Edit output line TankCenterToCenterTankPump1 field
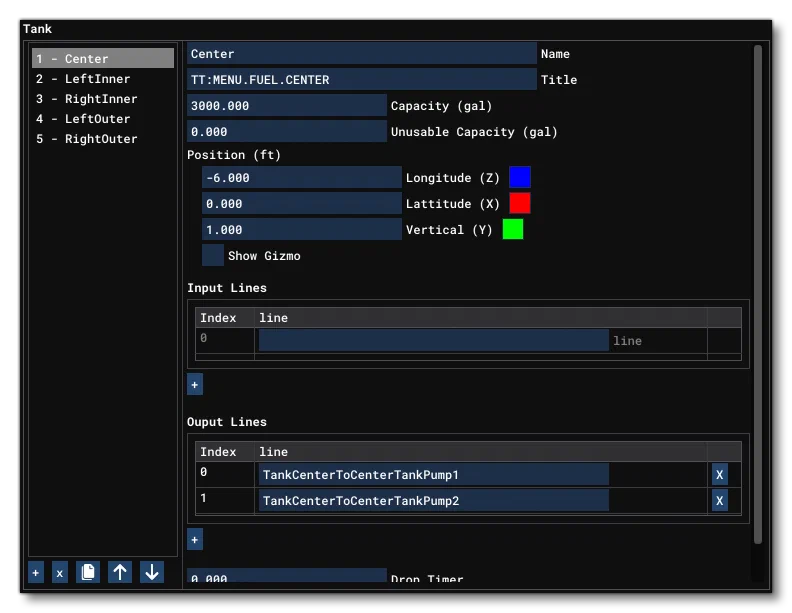This screenshot has height=613, width=792. coord(433,475)
